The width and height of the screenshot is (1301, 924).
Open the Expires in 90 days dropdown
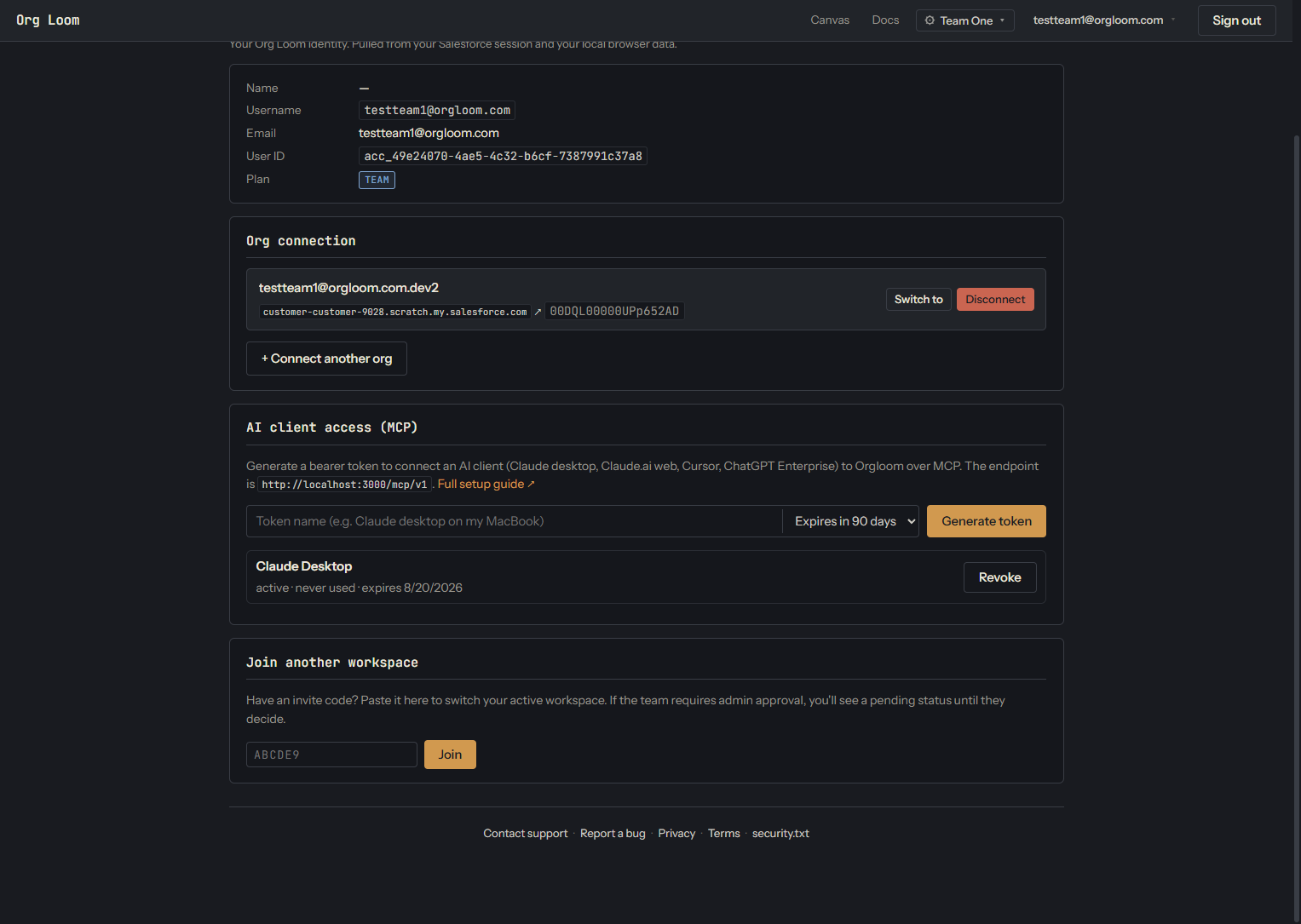[x=850, y=521]
